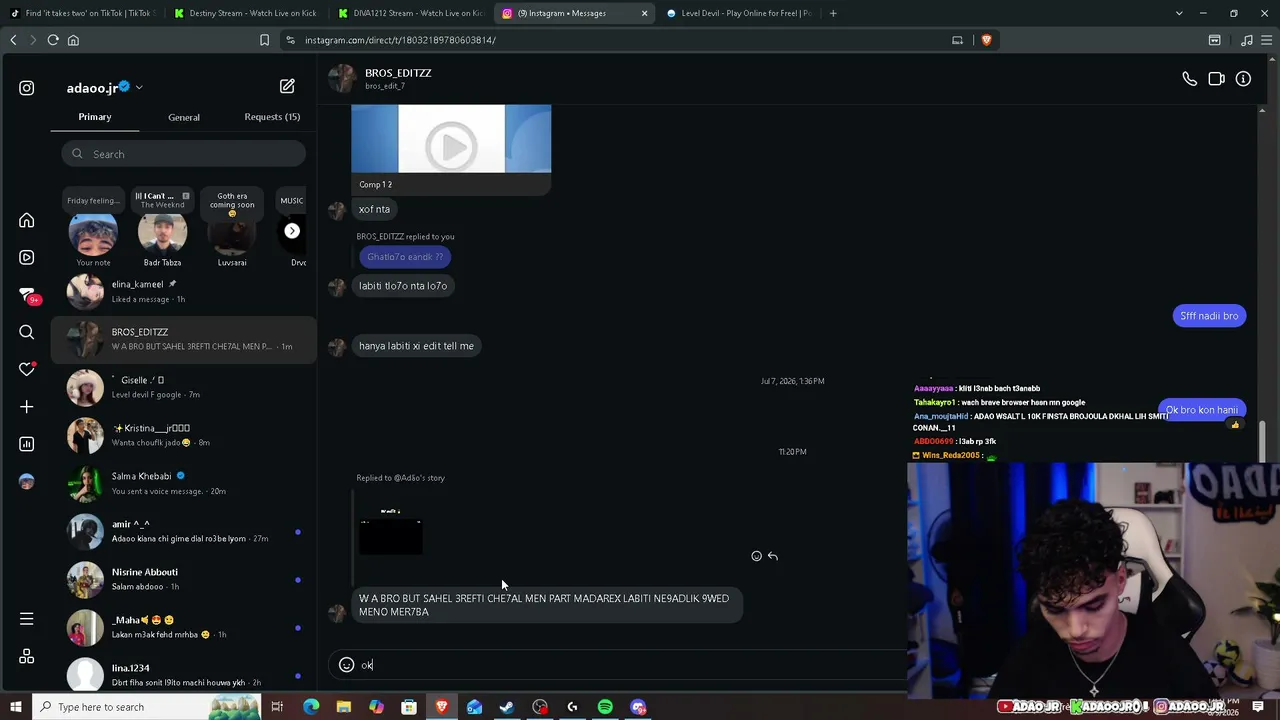Open the Giselle conversation
The width and height of the screenshot is (1280, 720).
184,387
